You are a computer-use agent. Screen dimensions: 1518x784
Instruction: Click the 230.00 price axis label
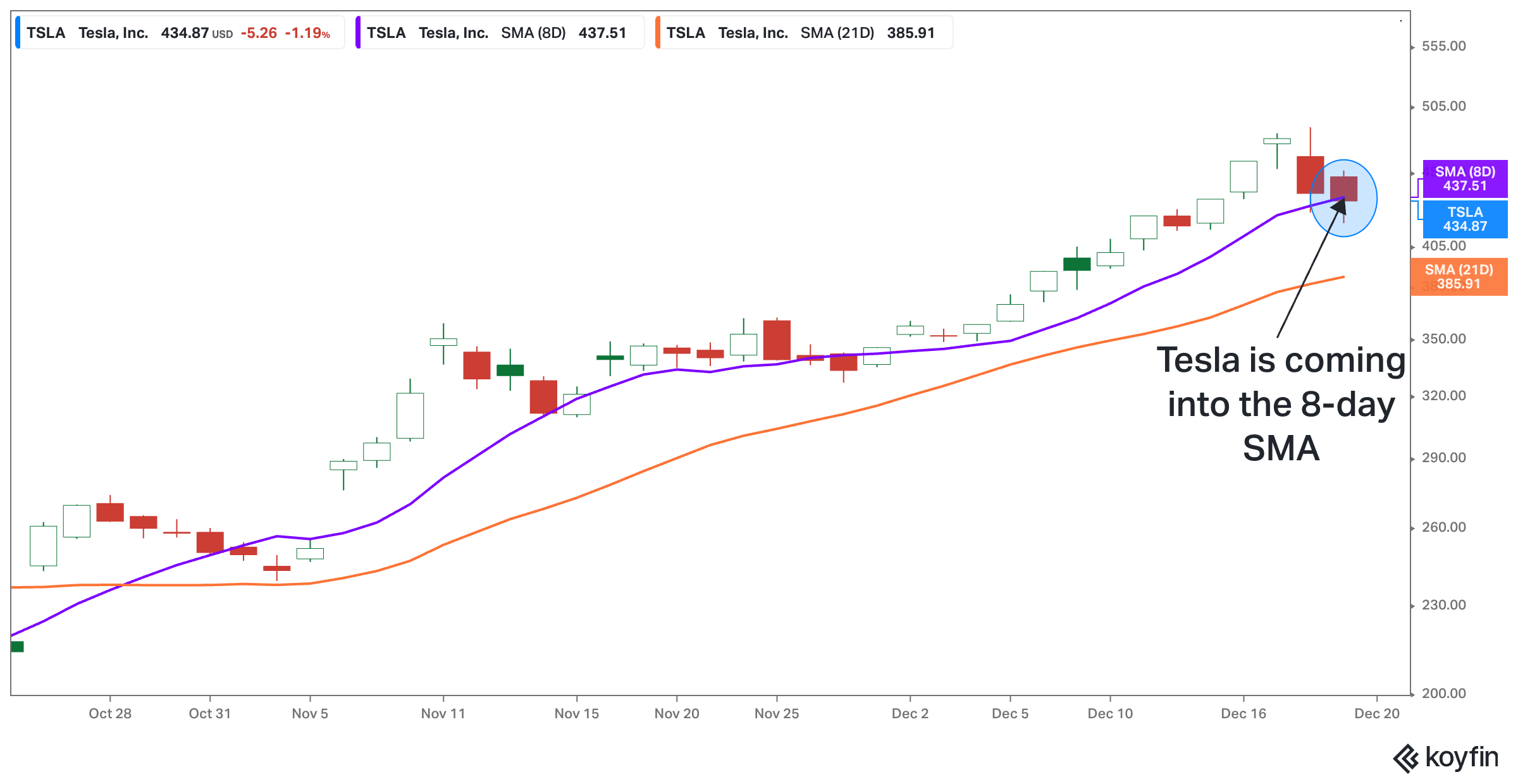(x=1444, y=605)
